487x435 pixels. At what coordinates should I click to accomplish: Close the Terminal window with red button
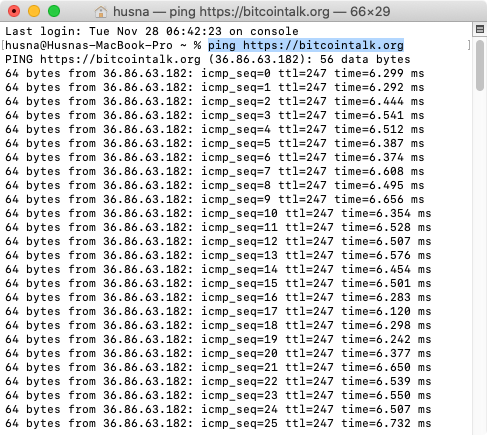click(x=14, y=11)
